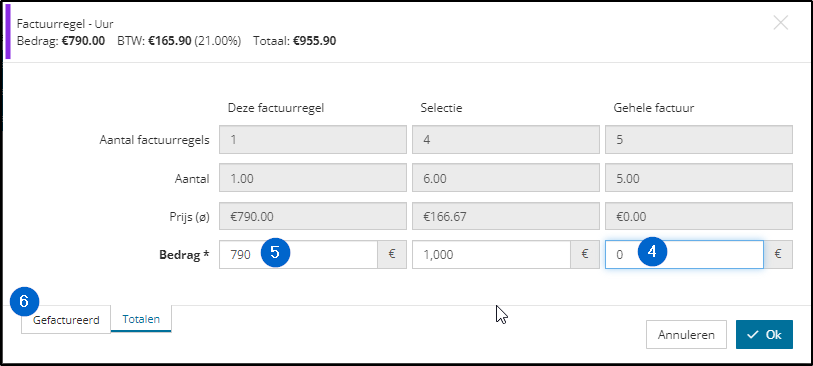This screenshot has width=813, height=366.
Task: Click the Aantal factuurregels label
Action: coord(155,140)
